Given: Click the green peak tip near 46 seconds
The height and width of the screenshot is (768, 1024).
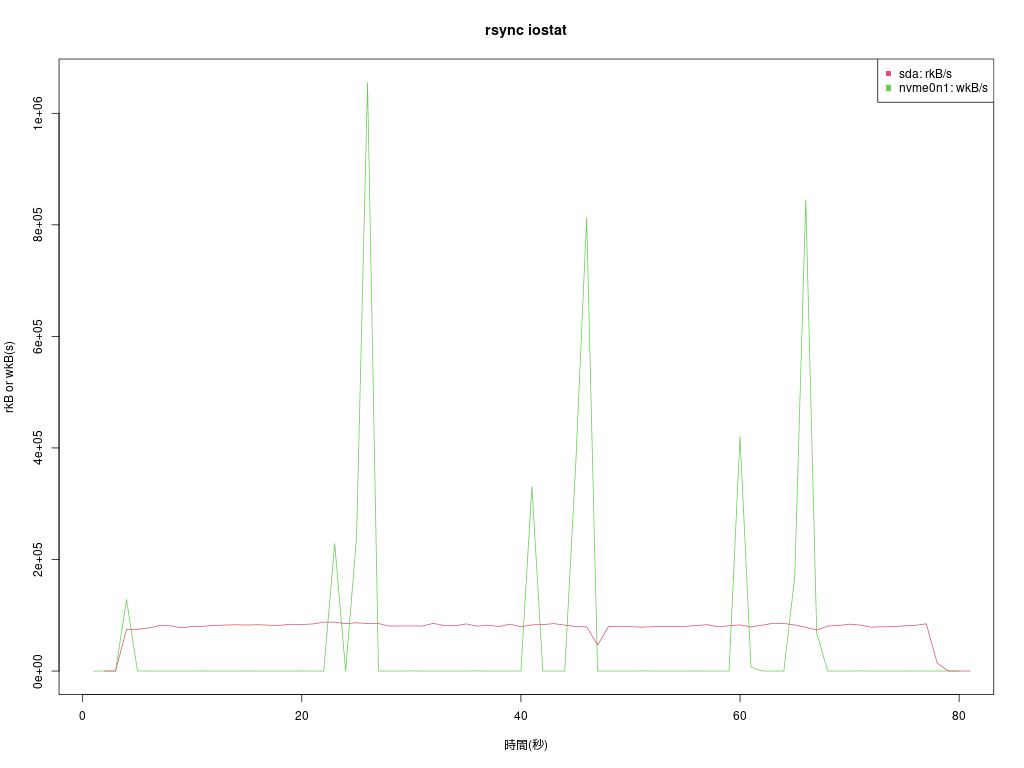Looking at the screenshot, I should [586, 218].
